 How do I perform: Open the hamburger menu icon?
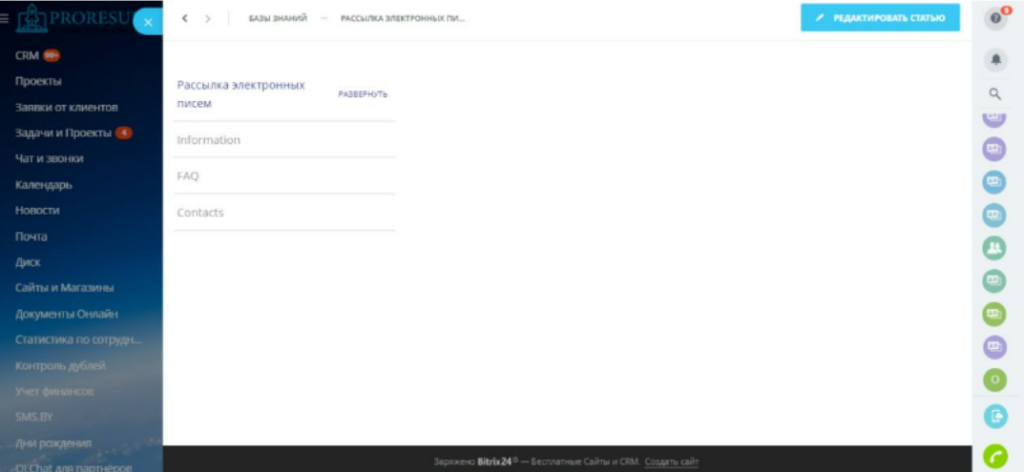[5, 18]
